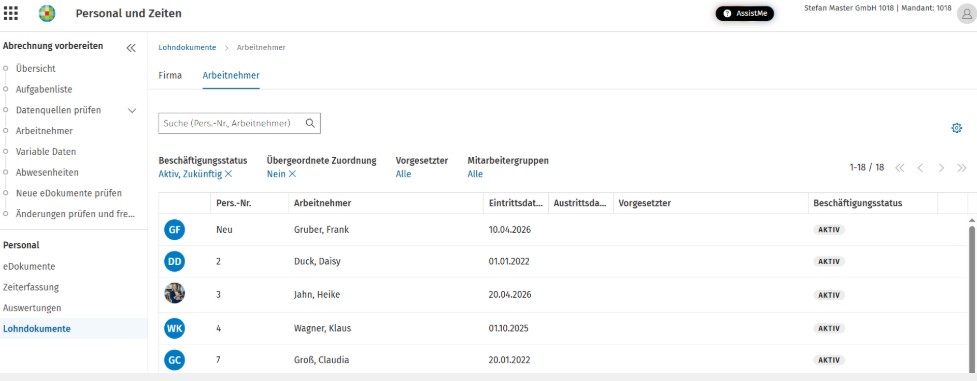Select Duck, Daisy name cell

pos(317,261)
